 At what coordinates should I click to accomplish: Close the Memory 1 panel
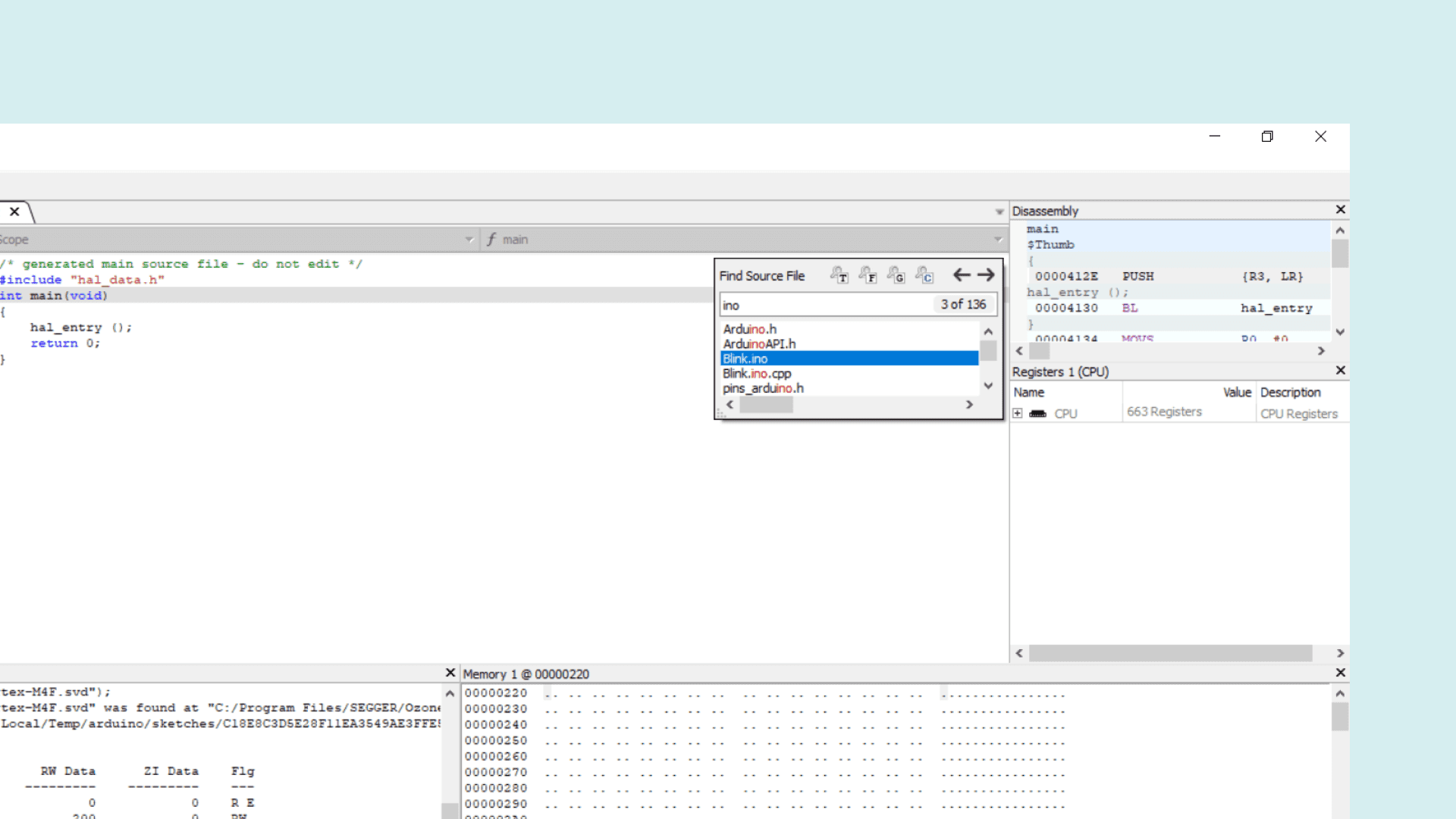(x=1340, y=673)
